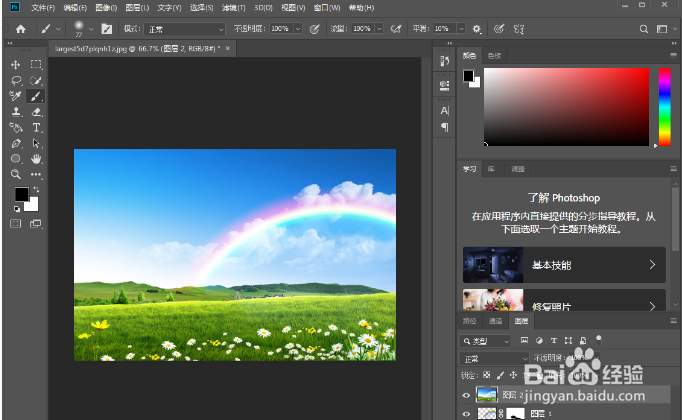Select the Spot Healing Brush tool
The image size is (682, 420).
click(x=16, y=96)
